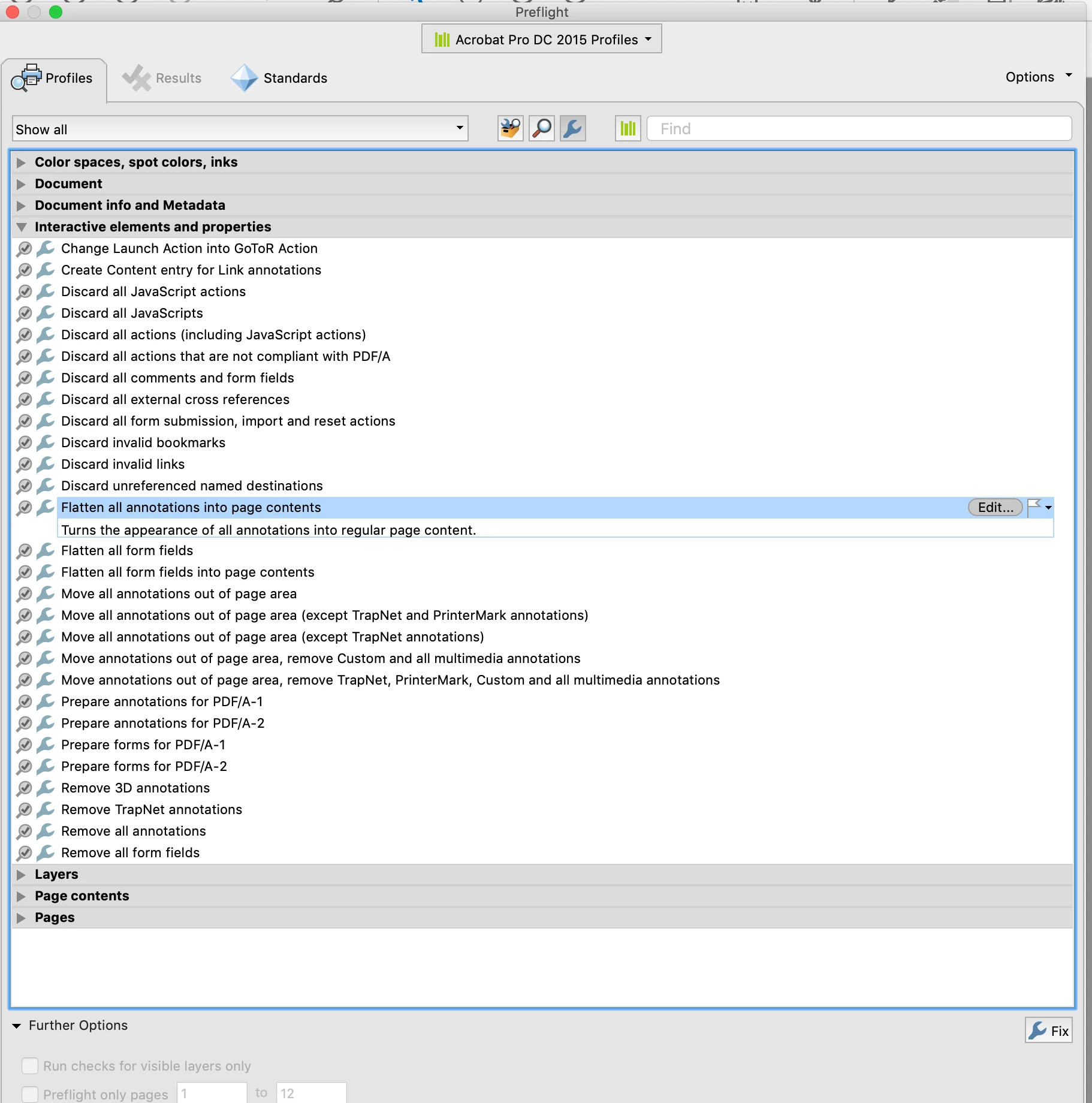Viewport: 1092px width, 1103px height.
Task: Click the Fix button
Action: [1049, 1030]
